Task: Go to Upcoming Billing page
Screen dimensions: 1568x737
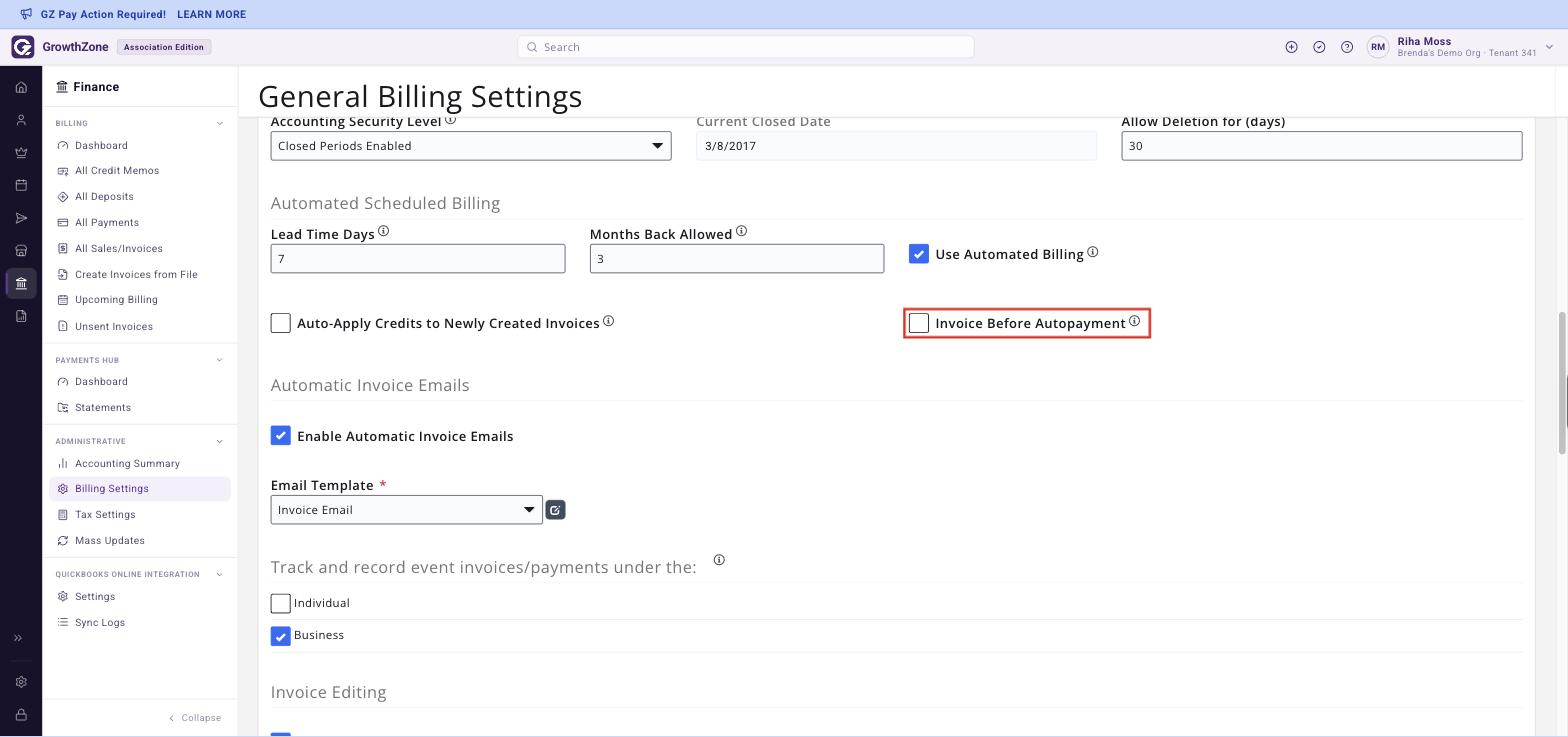Action: [x=116, y=300]
